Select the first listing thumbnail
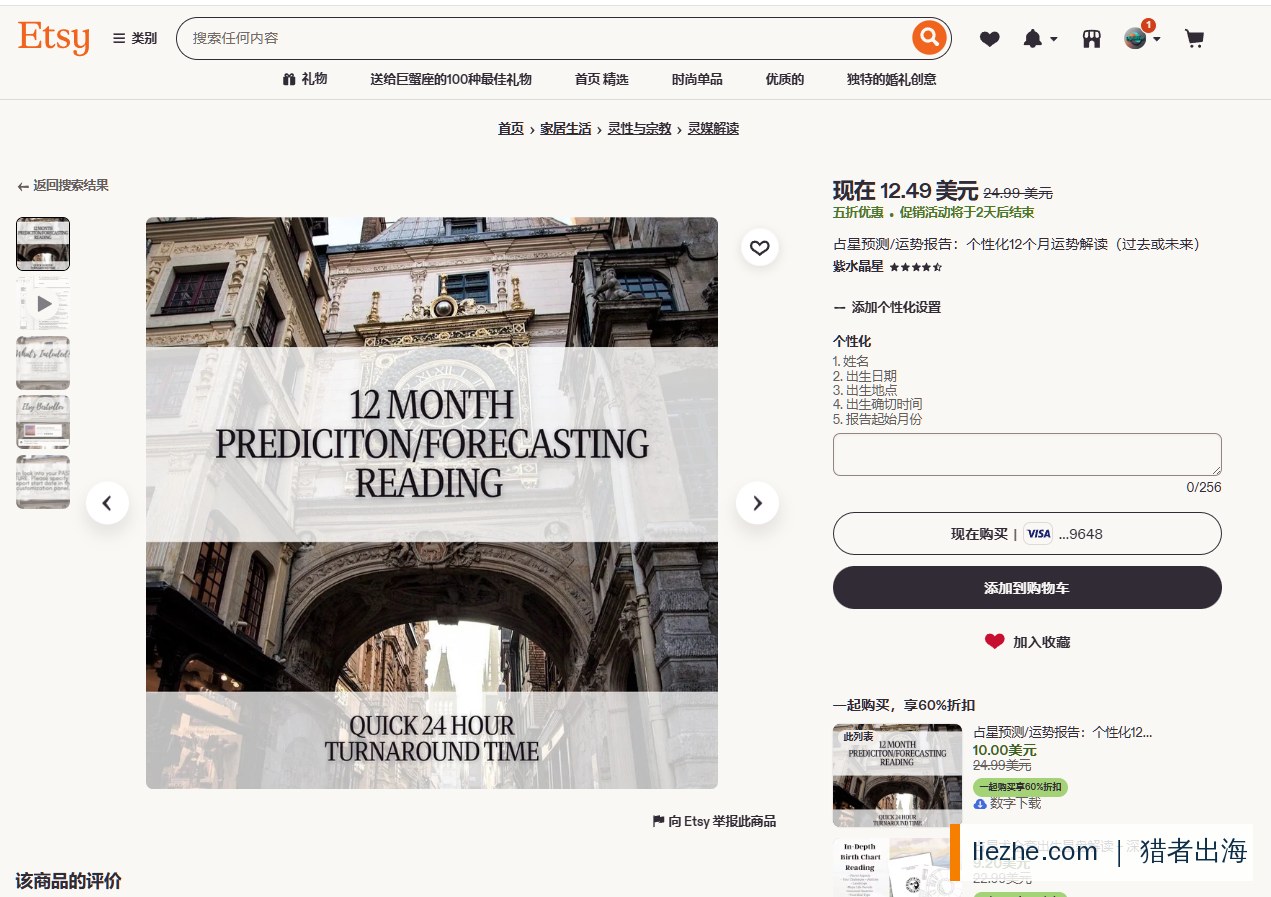Viewport: 1271px width, 897px height. point(43,244)
